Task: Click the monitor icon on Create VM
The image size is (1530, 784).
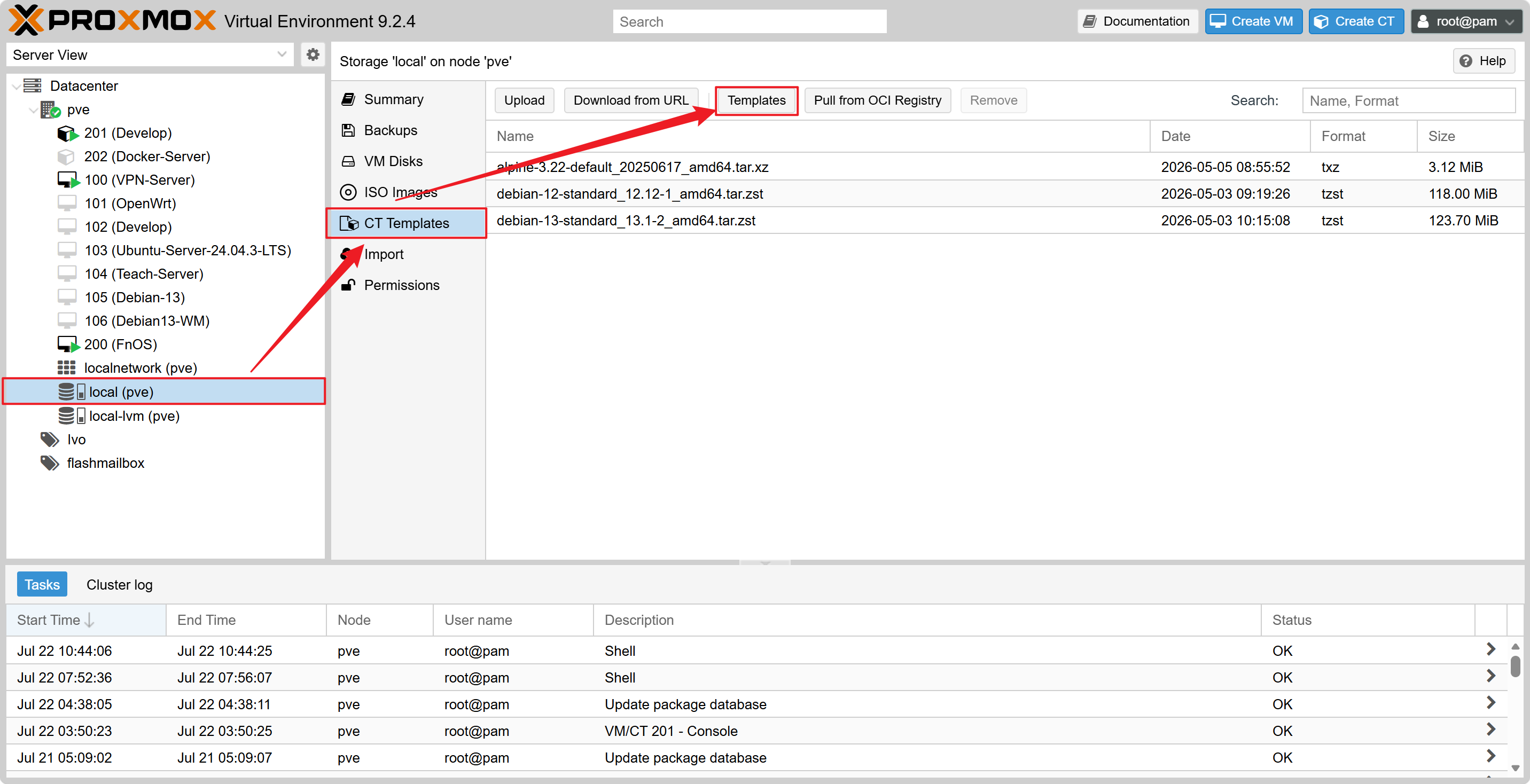Action: point(1218,21)
